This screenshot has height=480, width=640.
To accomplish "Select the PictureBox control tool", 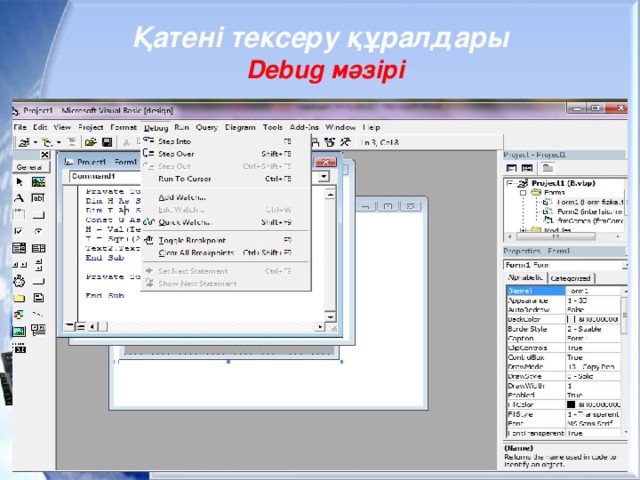I will [x=38, y=182].
